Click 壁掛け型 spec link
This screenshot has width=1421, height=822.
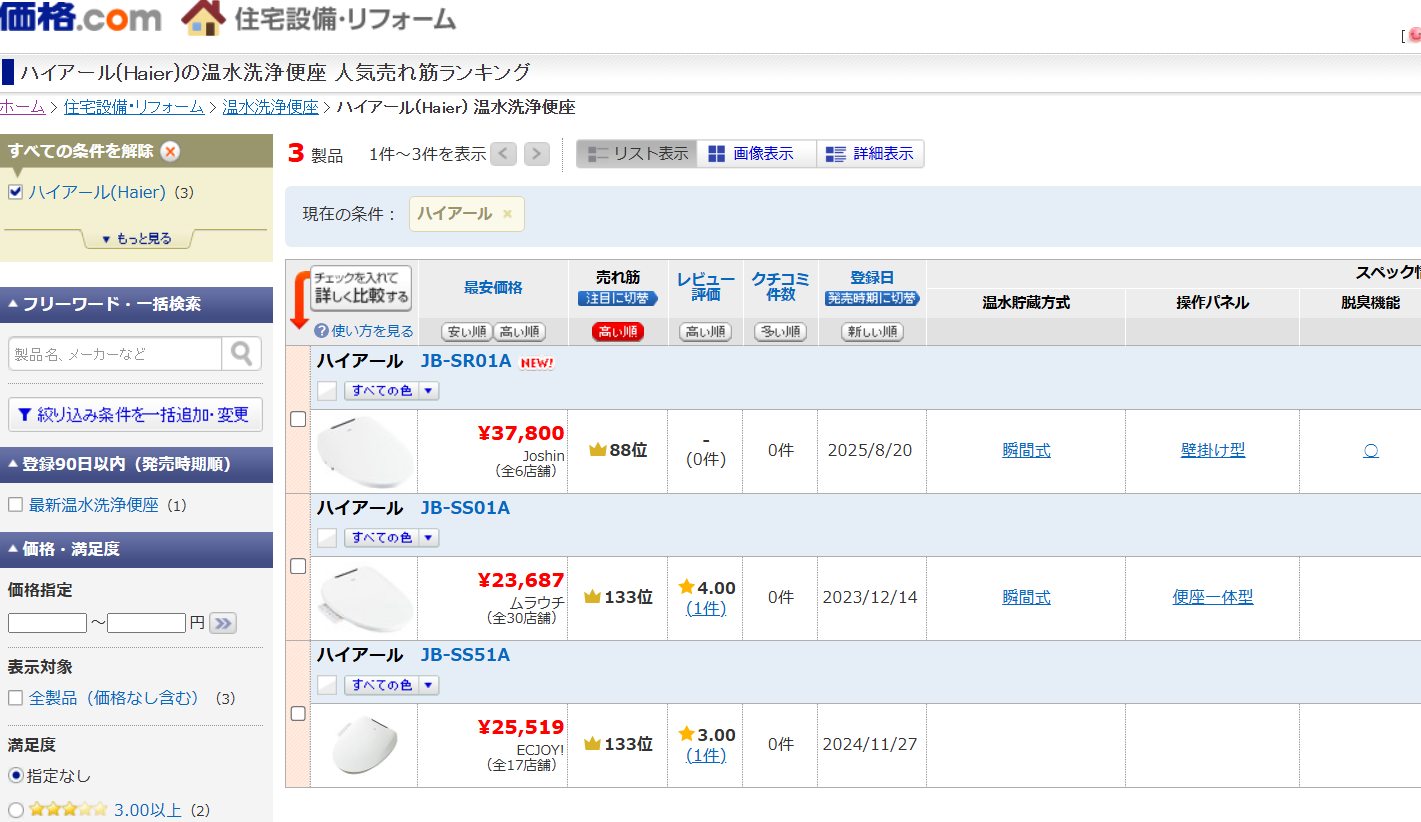[1213, 450]
